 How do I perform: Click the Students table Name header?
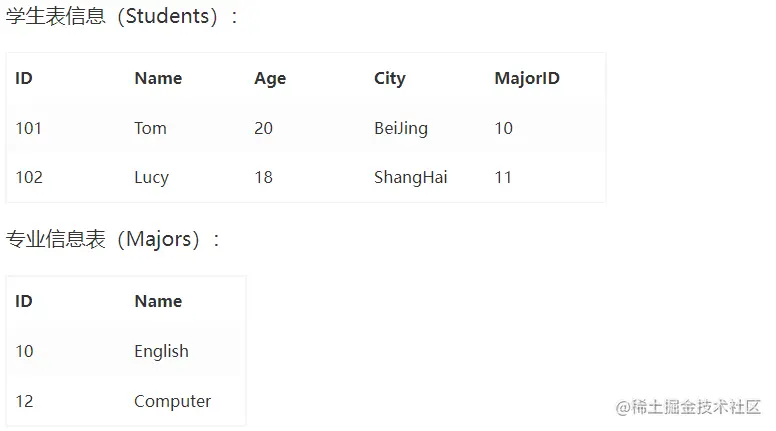158,78
